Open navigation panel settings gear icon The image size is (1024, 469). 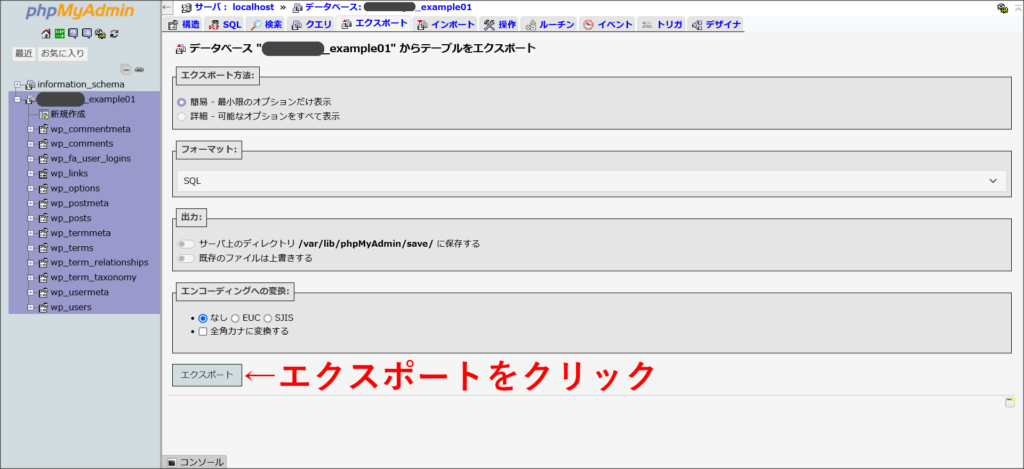click(100, 34)
